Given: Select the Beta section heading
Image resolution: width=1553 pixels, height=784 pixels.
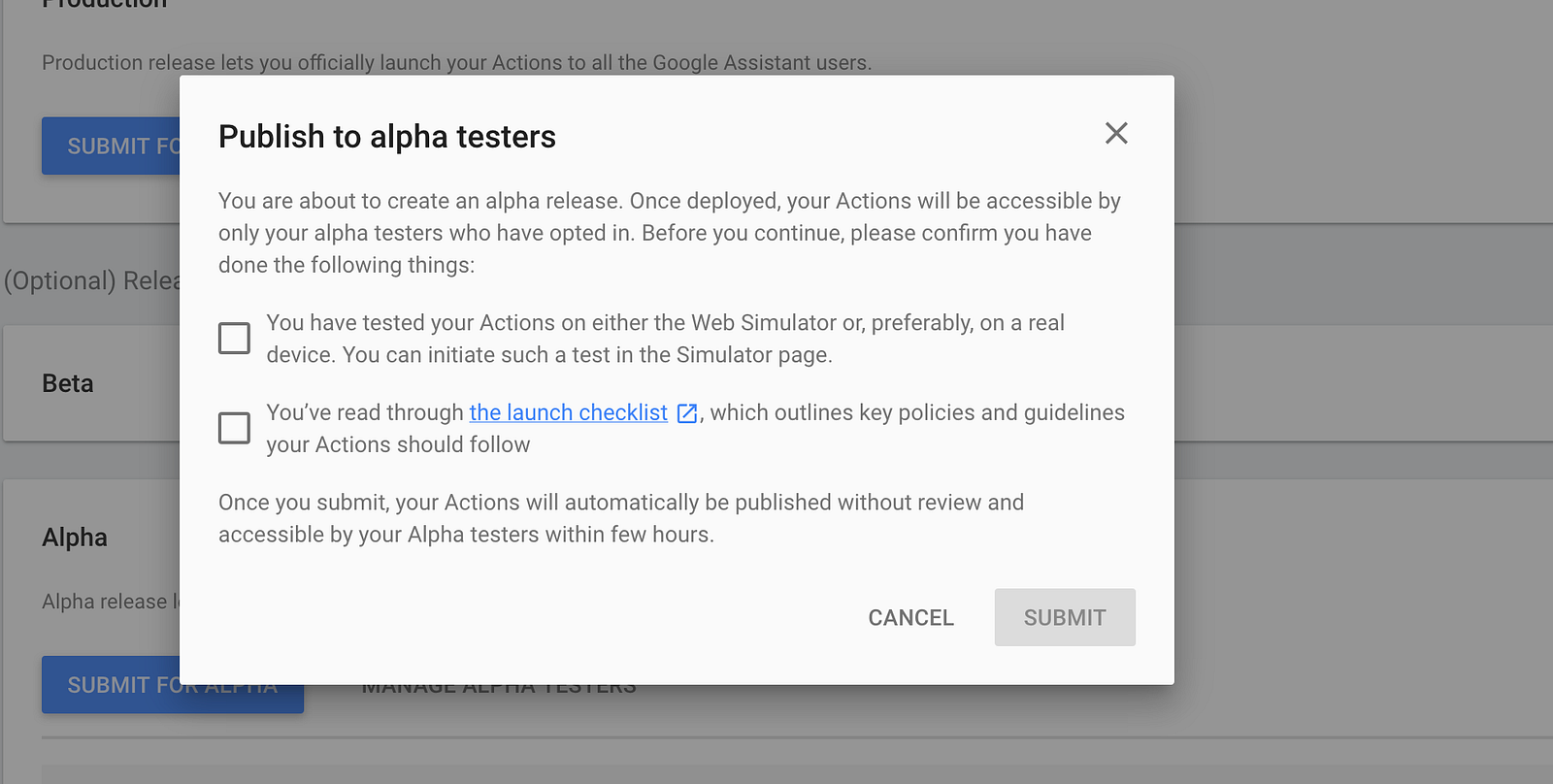Looking at the screenshot, I should pos(68,383).
